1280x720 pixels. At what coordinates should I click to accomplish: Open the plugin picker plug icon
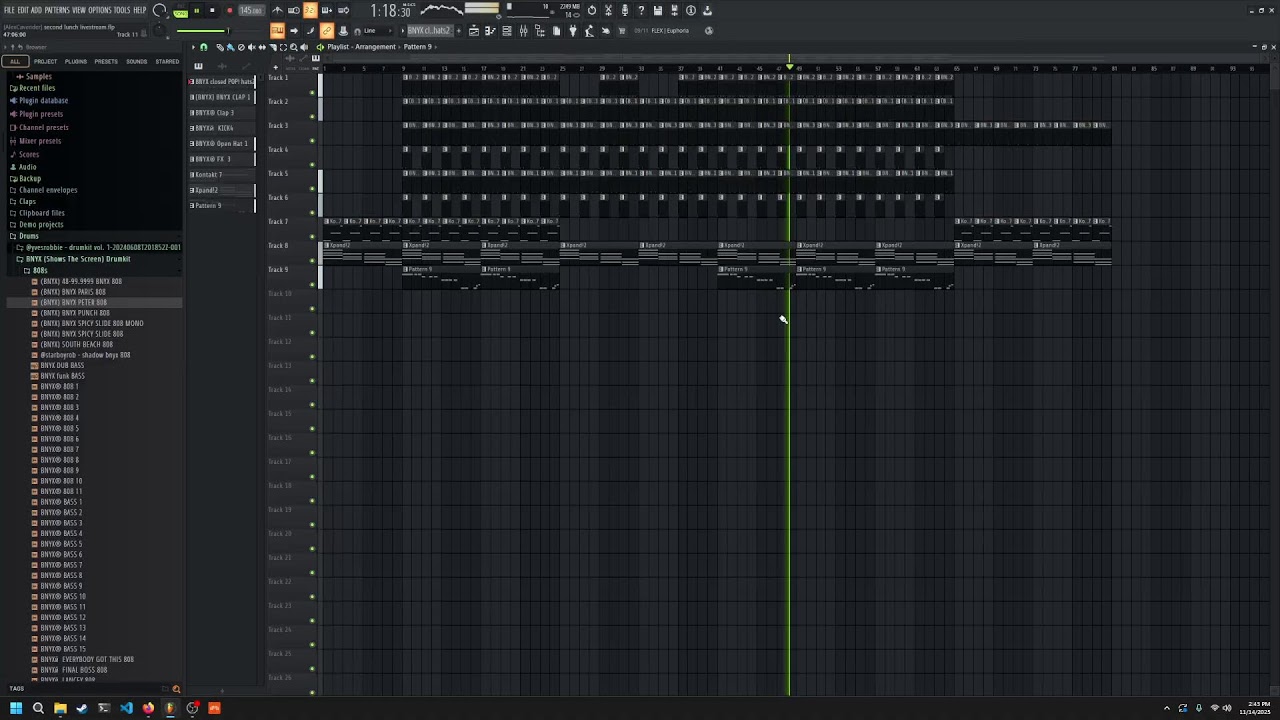[572, 31]
